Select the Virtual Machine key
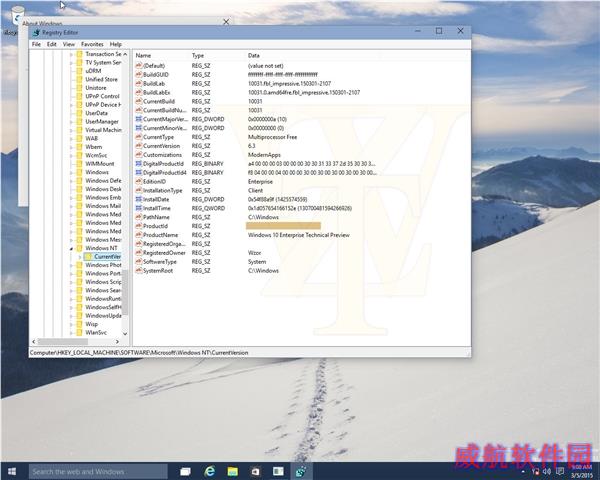This screenshot has width=600, height=480. tap(103, 130)
